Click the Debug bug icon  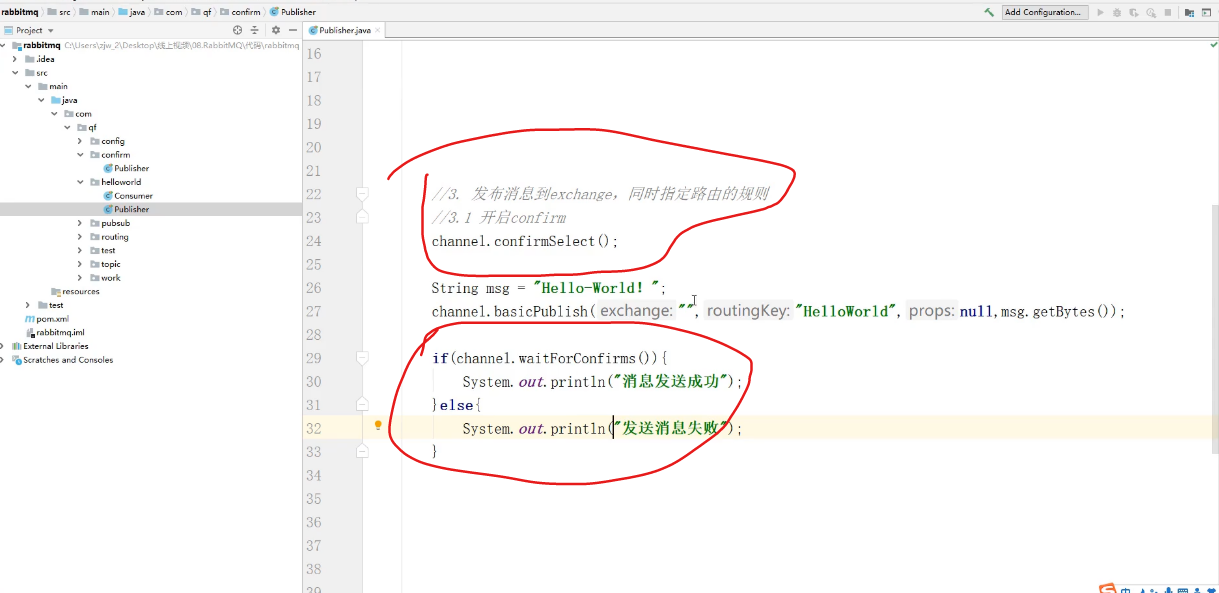click(1117, 12)
